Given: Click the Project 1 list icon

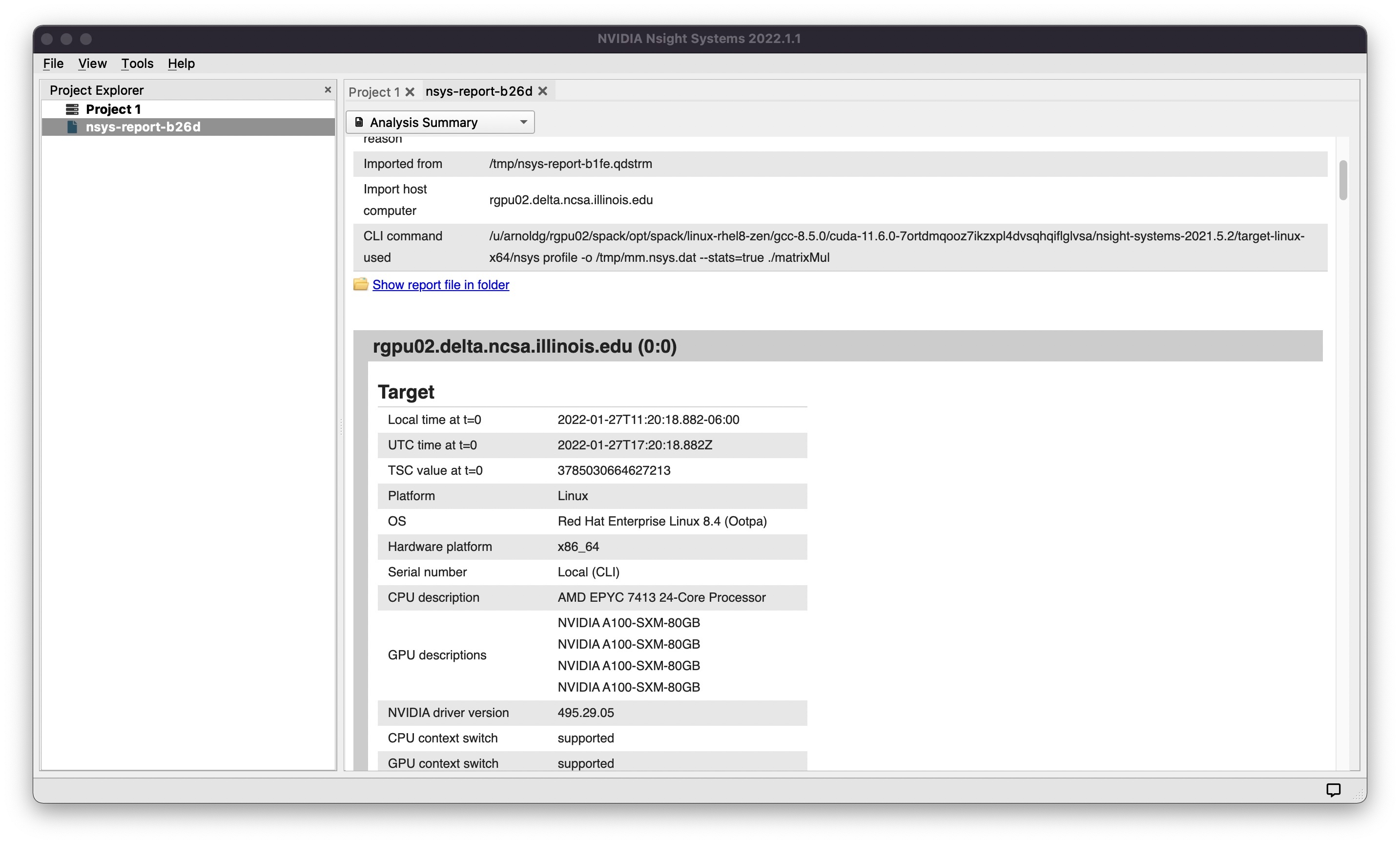Looking at the screenshot, I should coord(72,109).
